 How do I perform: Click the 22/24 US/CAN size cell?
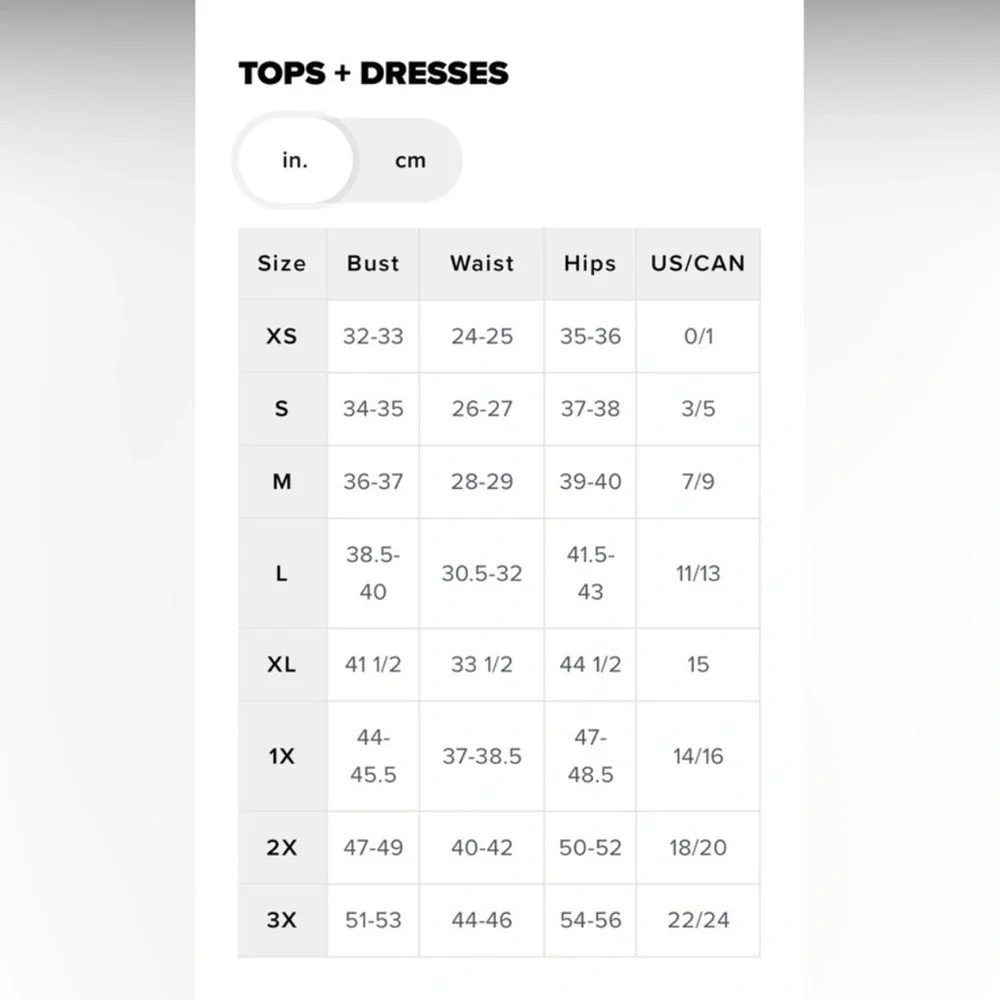tap(698, 920)
